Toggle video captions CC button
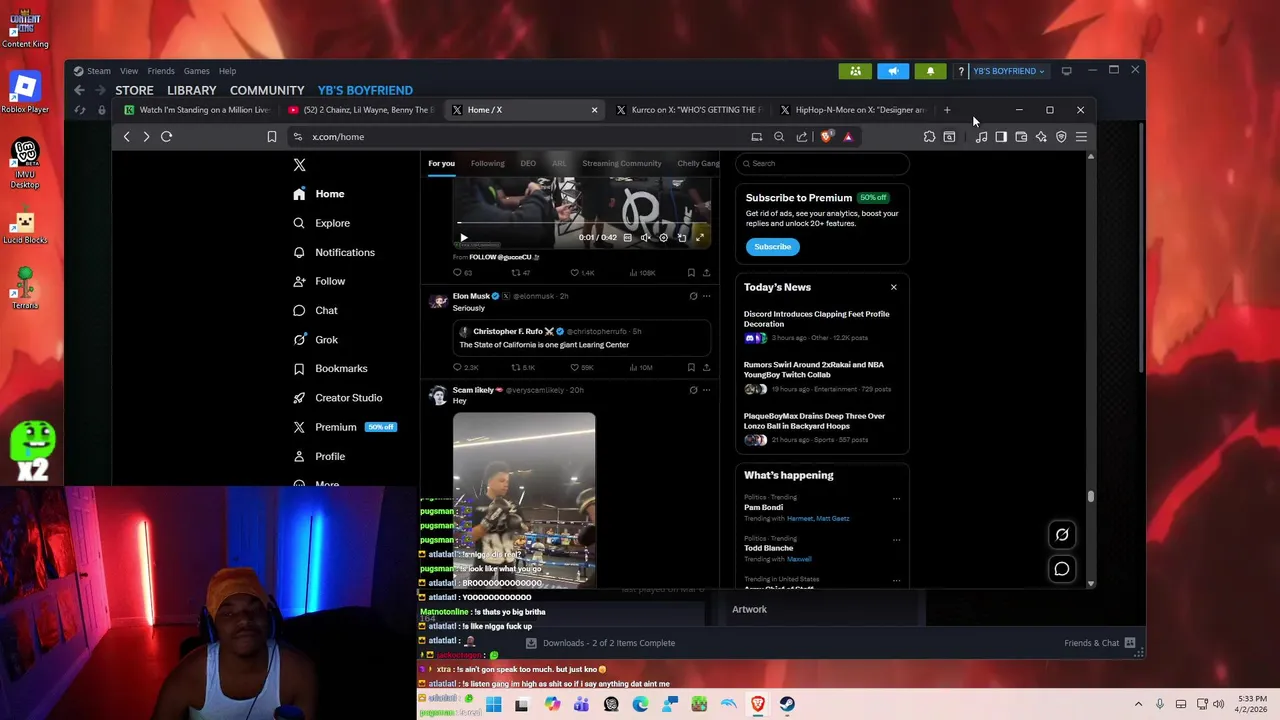This screenshot has width=1280, height=720. 628,238
